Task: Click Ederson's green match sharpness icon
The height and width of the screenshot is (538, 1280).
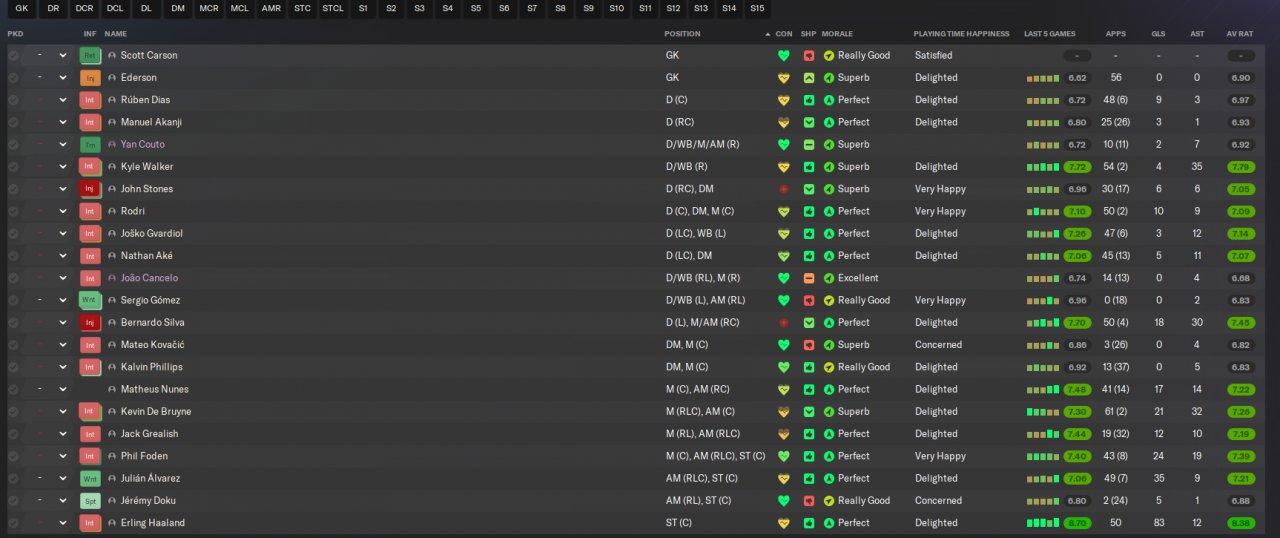Action: [x=809, y=78]
